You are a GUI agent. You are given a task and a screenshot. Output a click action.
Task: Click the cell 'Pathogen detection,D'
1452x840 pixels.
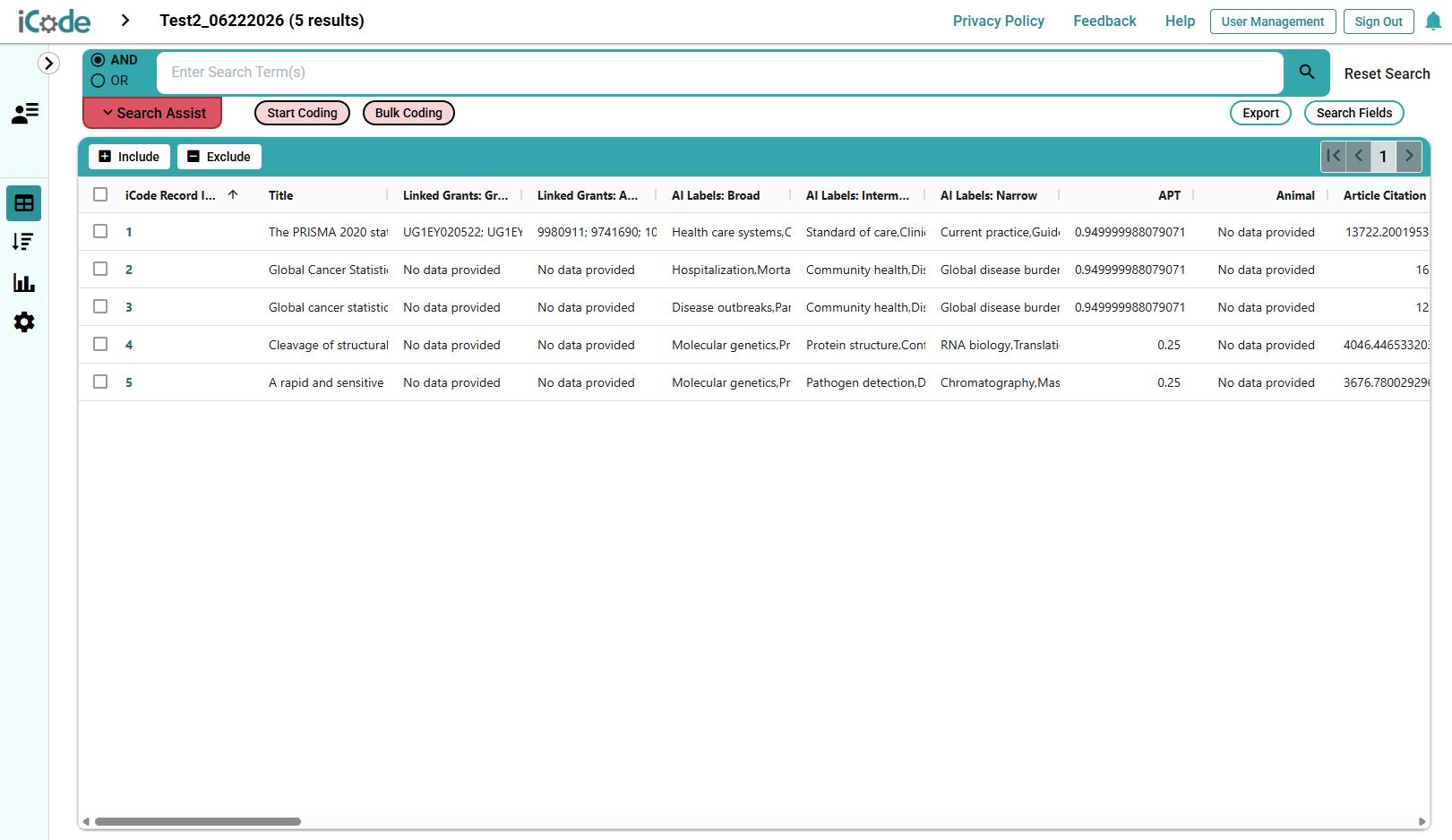[x=865, y=382]
